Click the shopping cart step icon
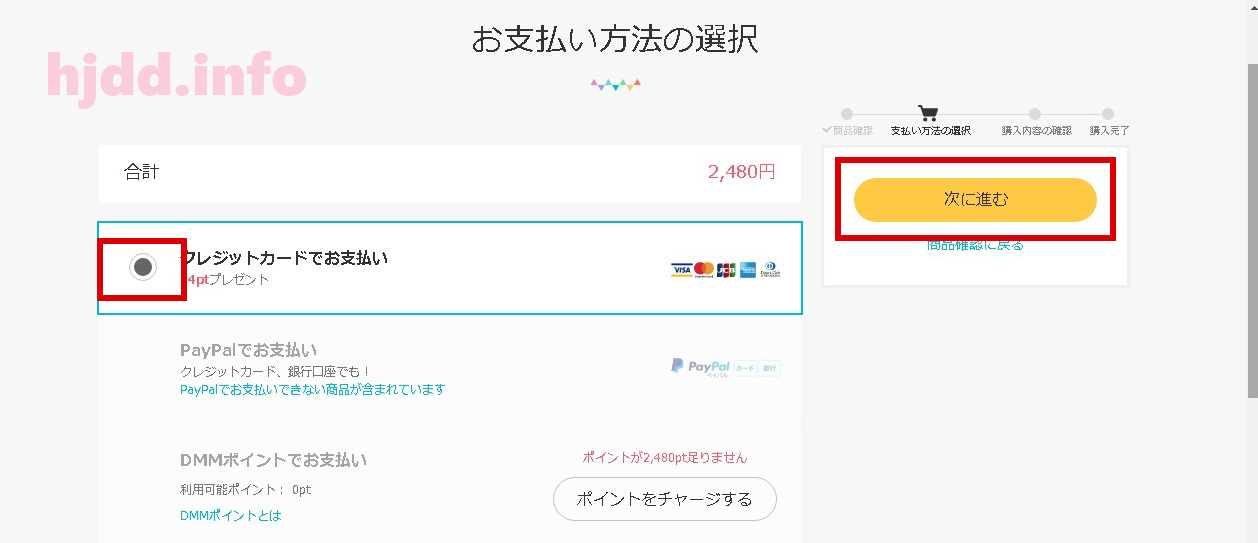Image resolution: width=1258 pixels, height=543 pixels. 928,113
